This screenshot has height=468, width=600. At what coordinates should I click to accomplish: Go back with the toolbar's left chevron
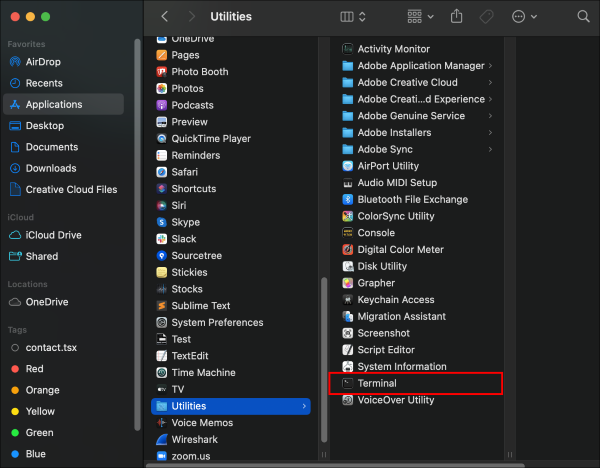tap(165, 16)
